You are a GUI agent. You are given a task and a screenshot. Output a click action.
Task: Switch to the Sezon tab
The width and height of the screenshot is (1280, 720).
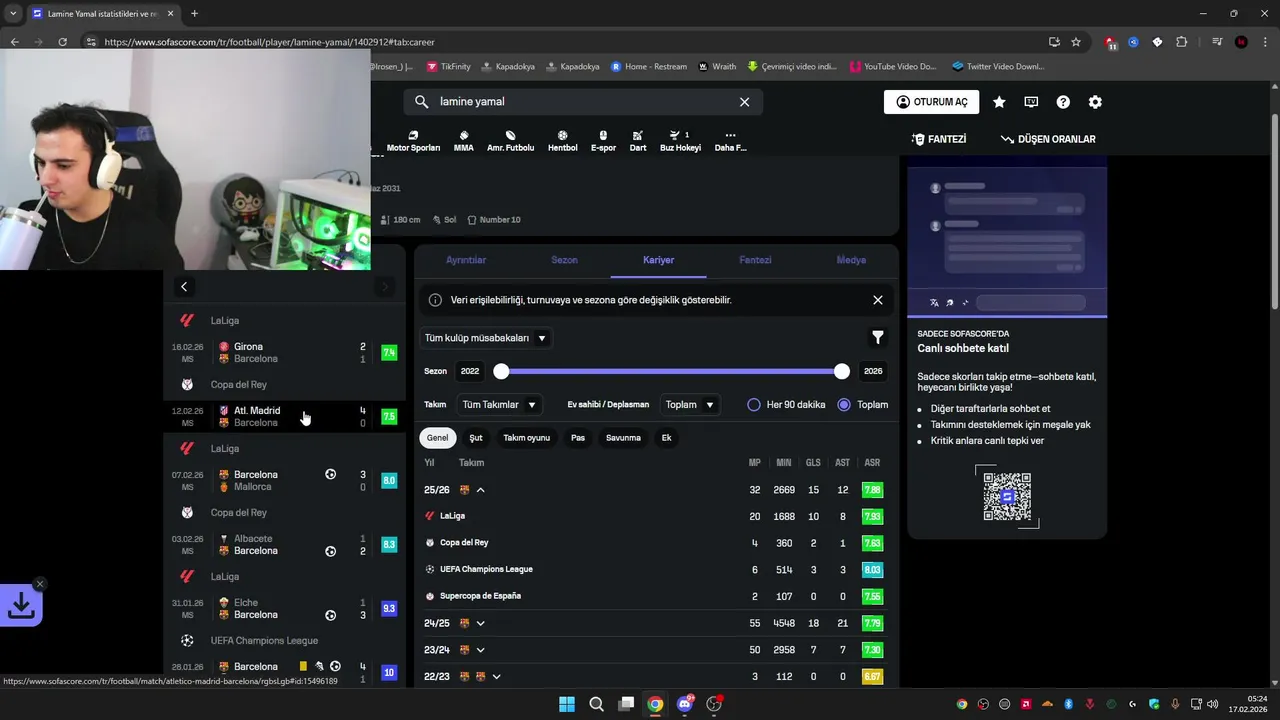564,260
